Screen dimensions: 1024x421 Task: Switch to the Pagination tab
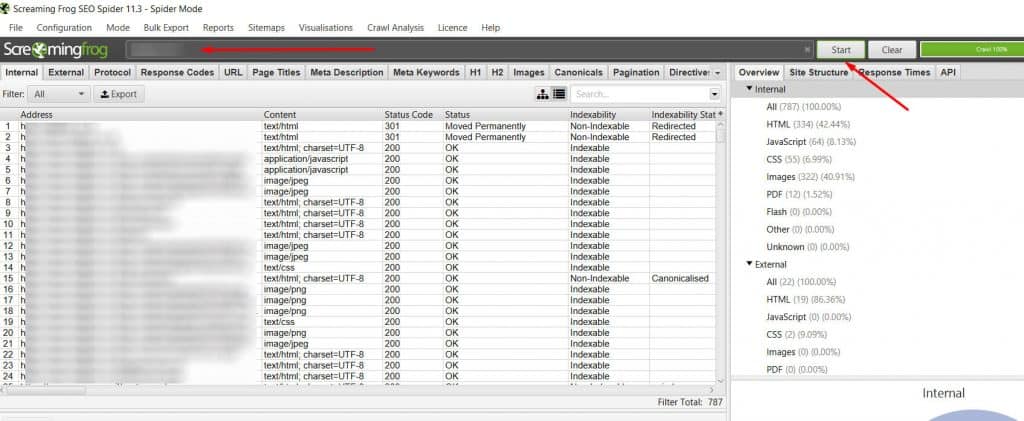coord(636,72)
